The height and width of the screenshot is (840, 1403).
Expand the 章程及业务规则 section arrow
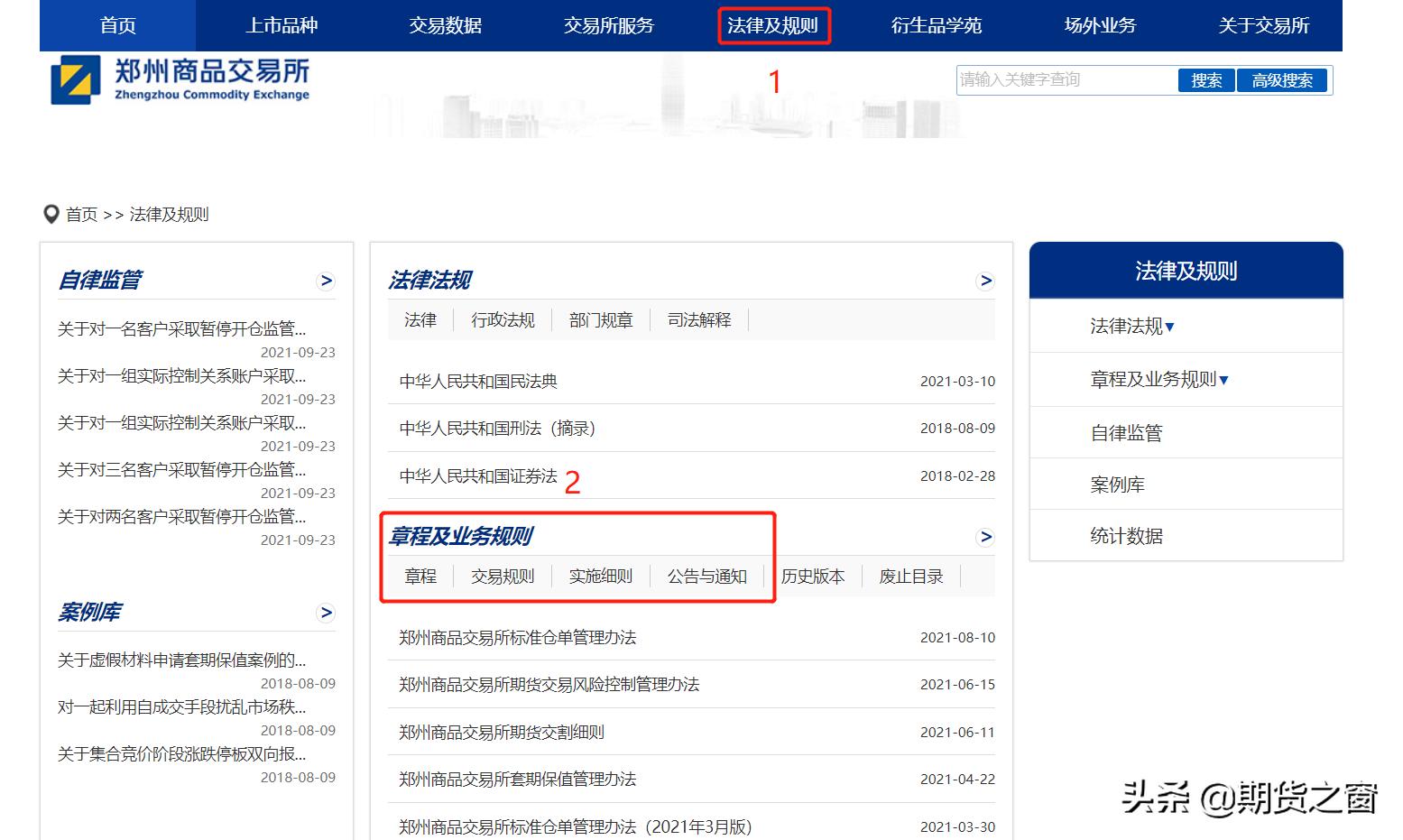click(986, 537)
